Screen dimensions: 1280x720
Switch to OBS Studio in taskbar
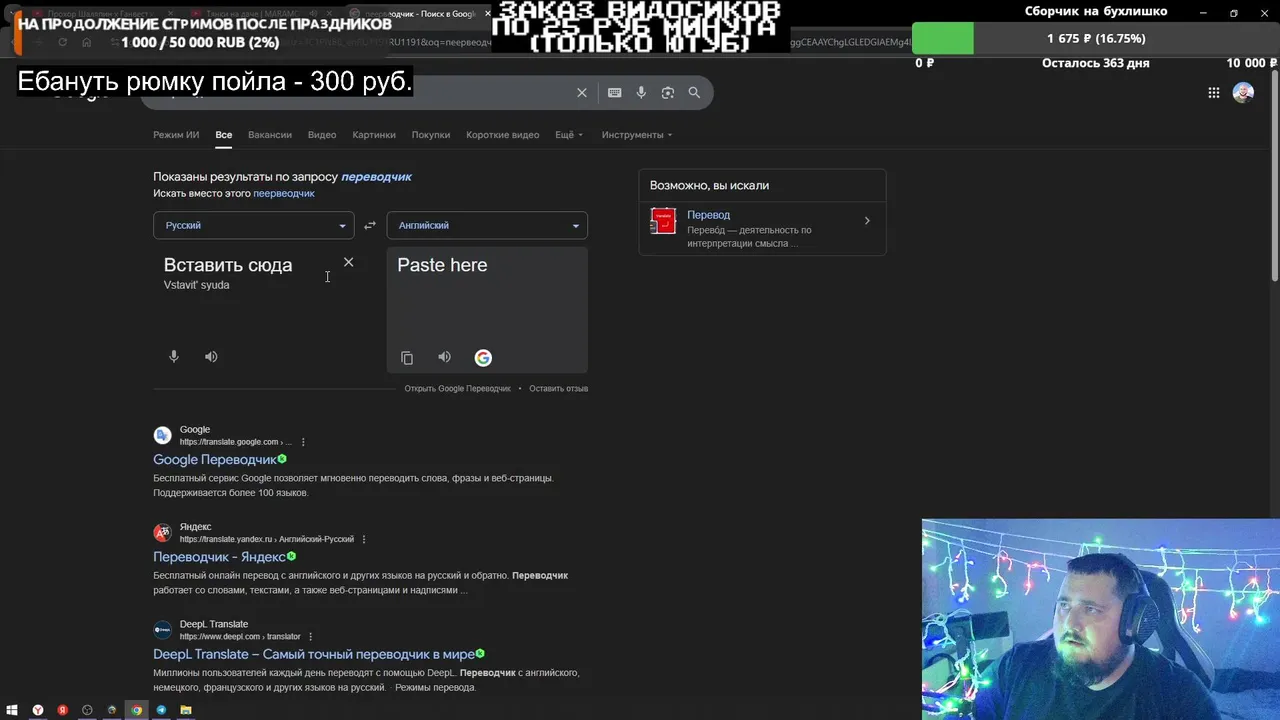pos(87,710)
